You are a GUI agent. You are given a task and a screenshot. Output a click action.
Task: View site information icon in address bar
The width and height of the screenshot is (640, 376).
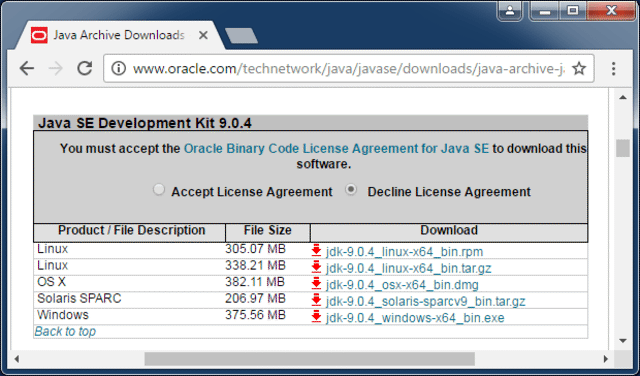tap(118, 68)
